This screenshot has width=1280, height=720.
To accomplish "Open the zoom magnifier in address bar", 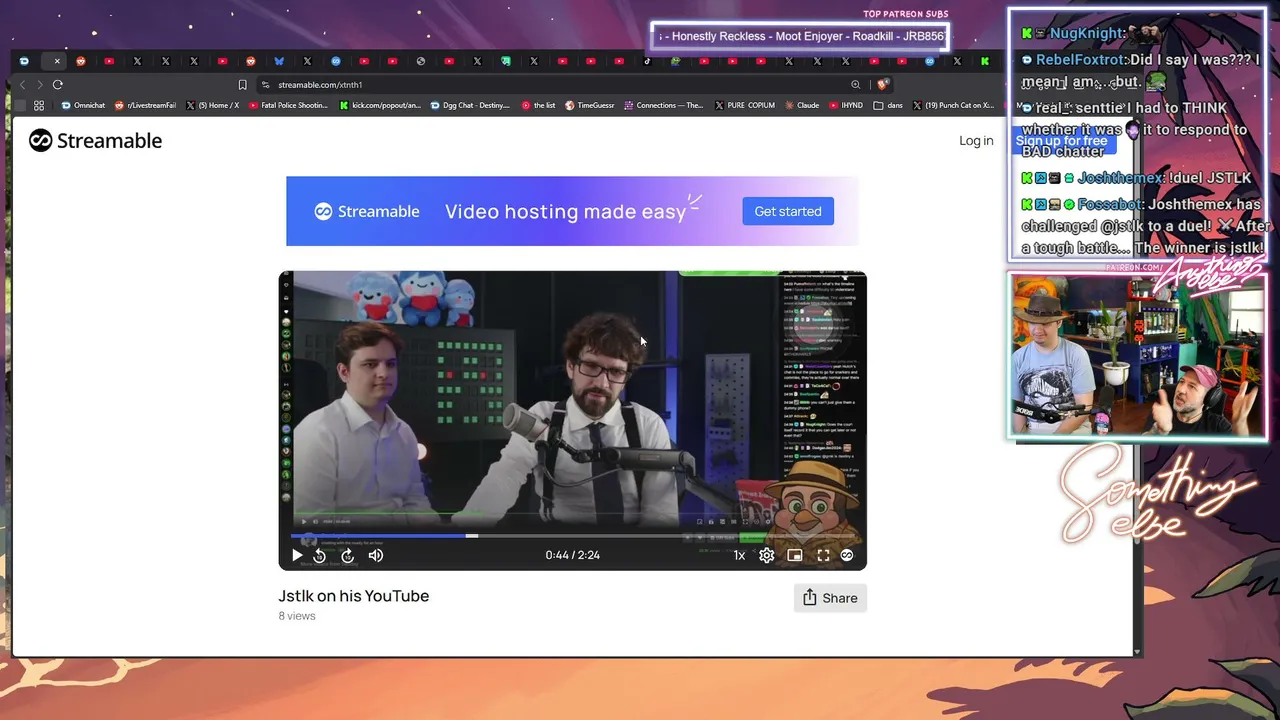I will pyautogui.click(x=855, y=85).
